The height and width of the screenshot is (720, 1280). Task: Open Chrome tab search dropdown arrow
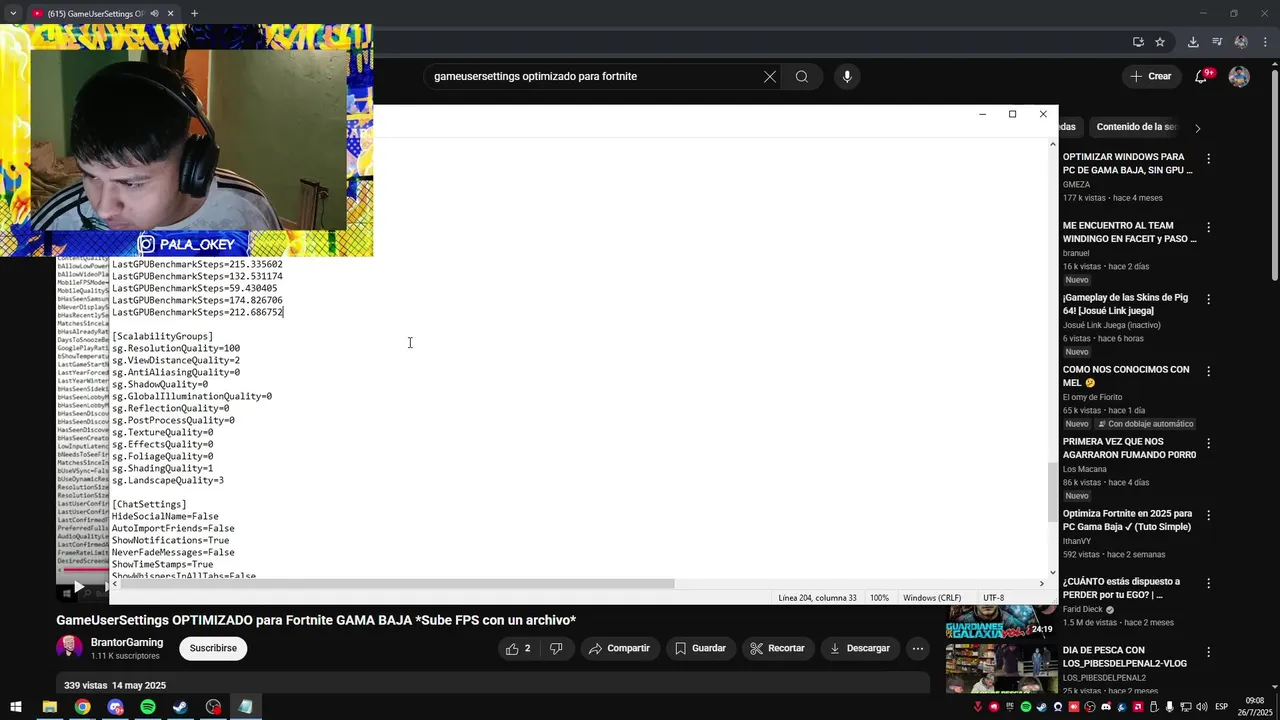[13, 14]
